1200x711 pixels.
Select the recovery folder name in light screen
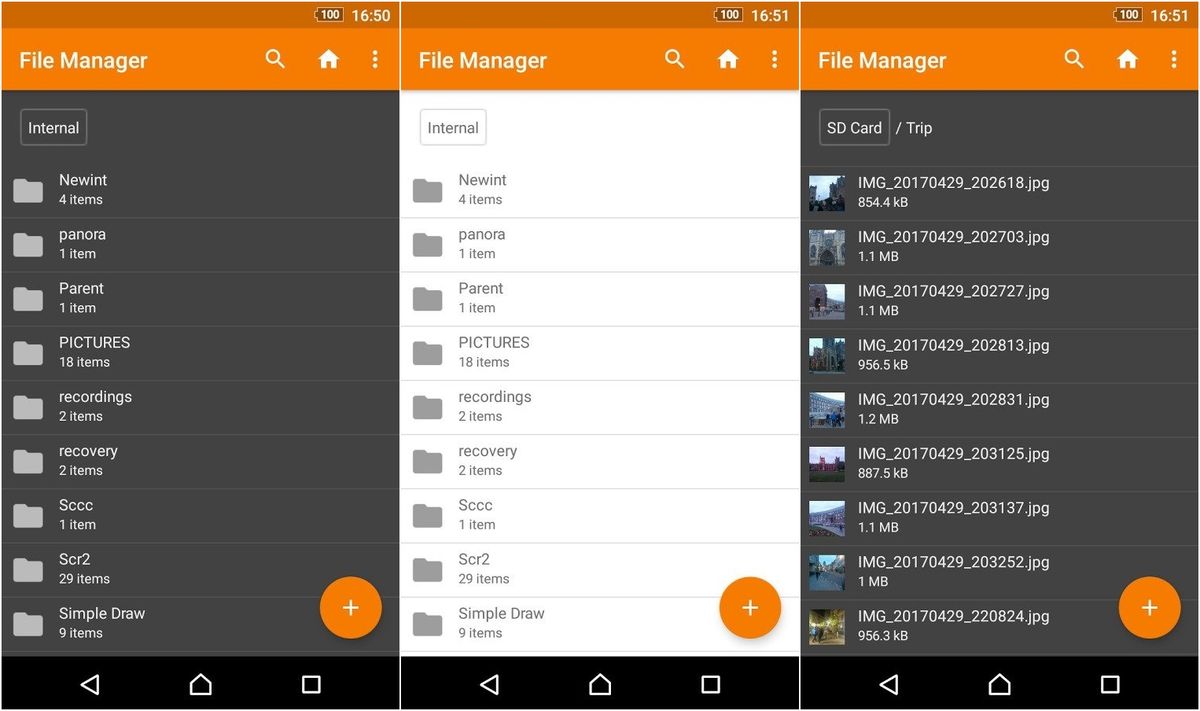click(488, 451)
